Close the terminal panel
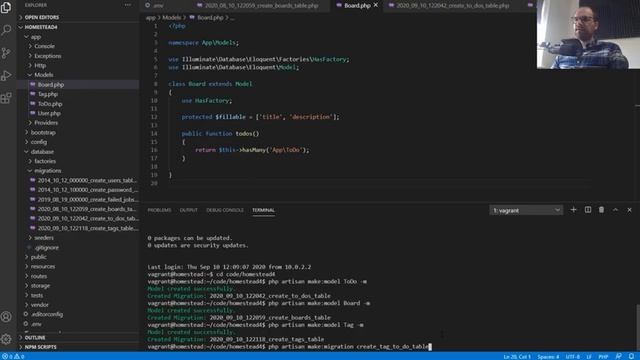This screenshot has height=360, width=640. 629,210
